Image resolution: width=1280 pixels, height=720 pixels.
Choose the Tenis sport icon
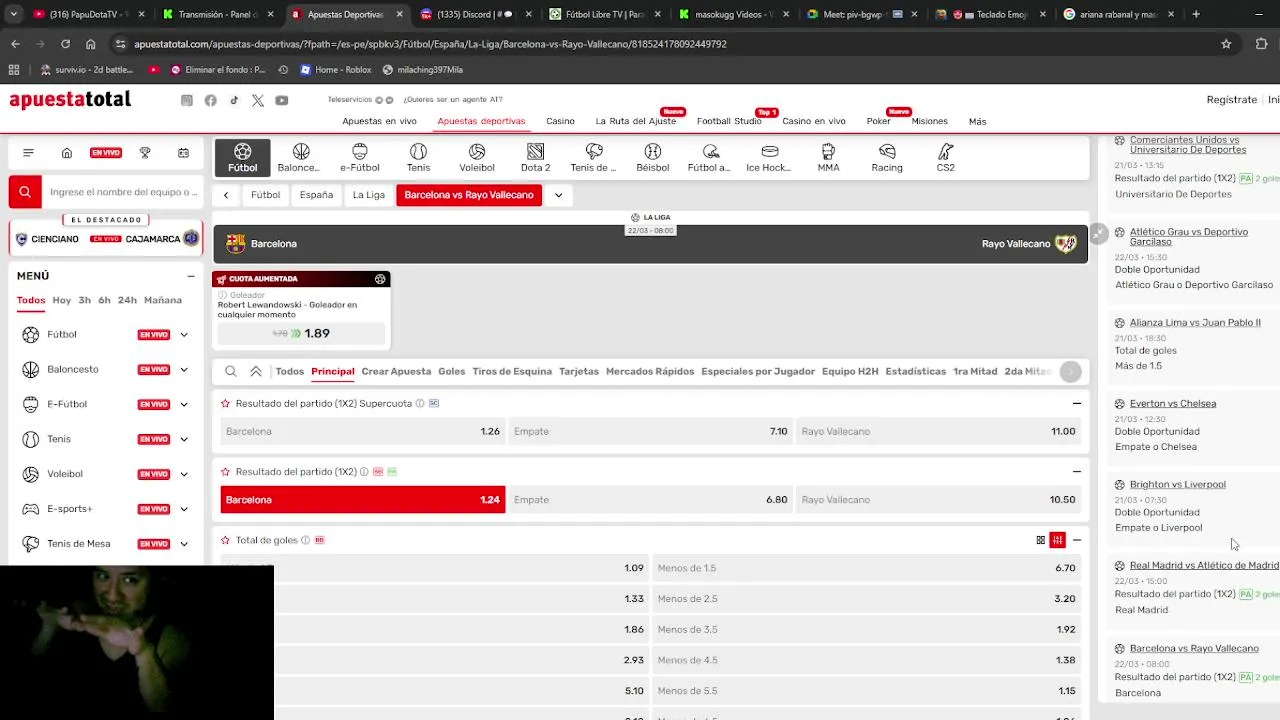point(418,158)
